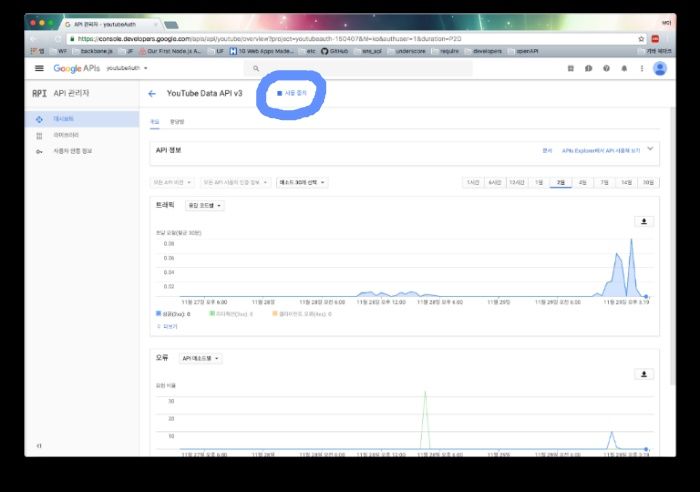The height and width of the screenshot is (492, 700).
Task: Open the feedback alert icon in header
Action: (588, 68)
